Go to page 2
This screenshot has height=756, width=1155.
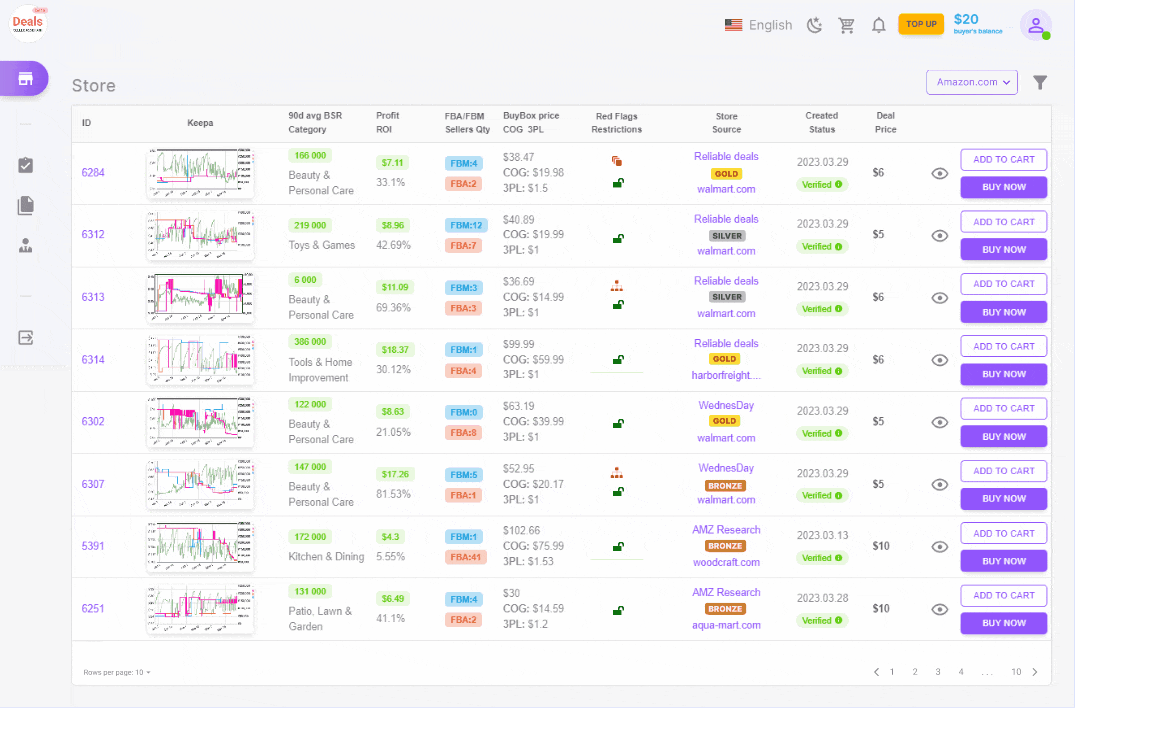click(x=915, y=672)
